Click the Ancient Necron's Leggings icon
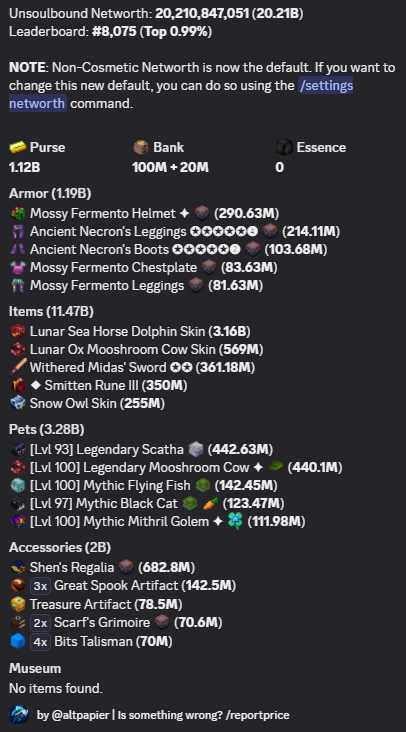The image size is (406, 732). tap(18, 232)
